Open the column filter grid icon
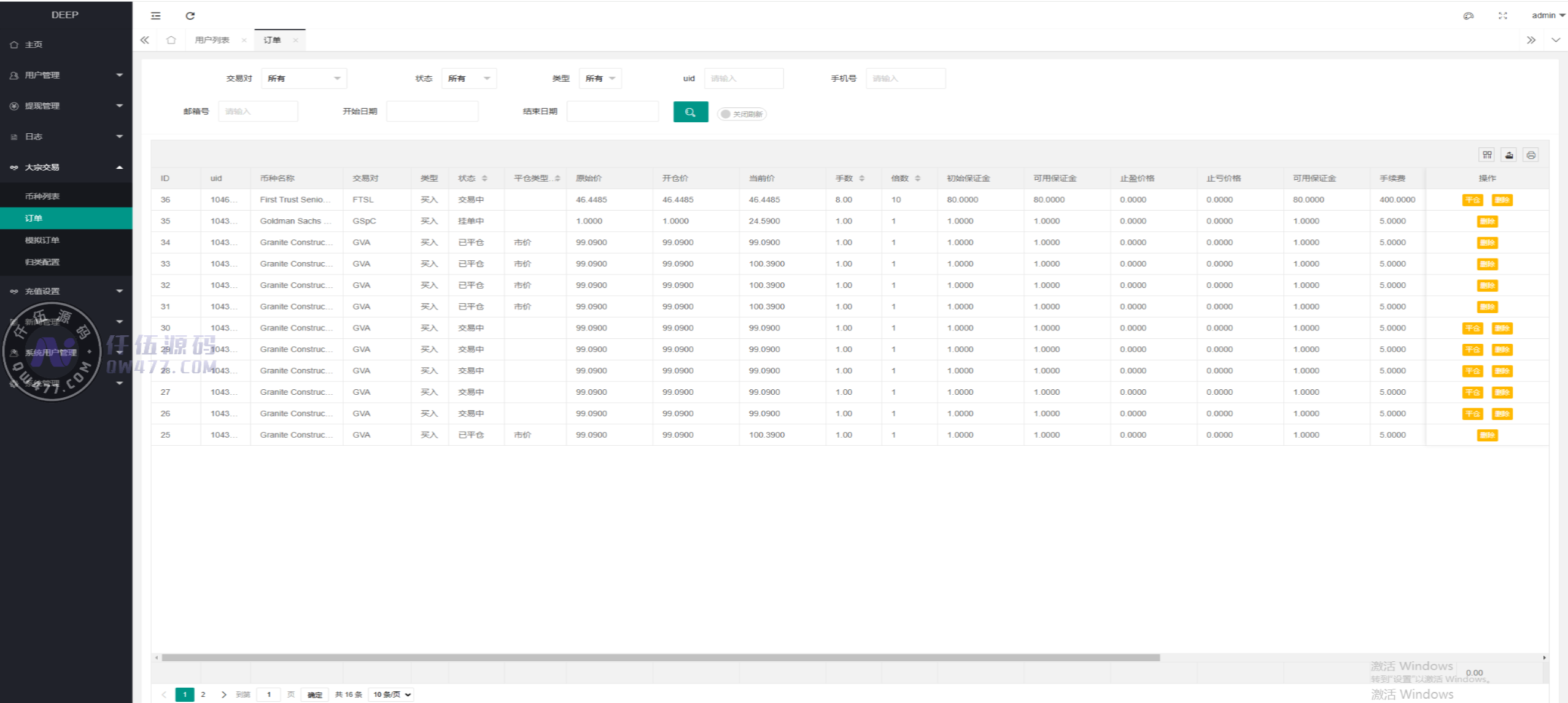Screen dimensions: 1568x703 pyautogui.click(x=1486, y=155)
